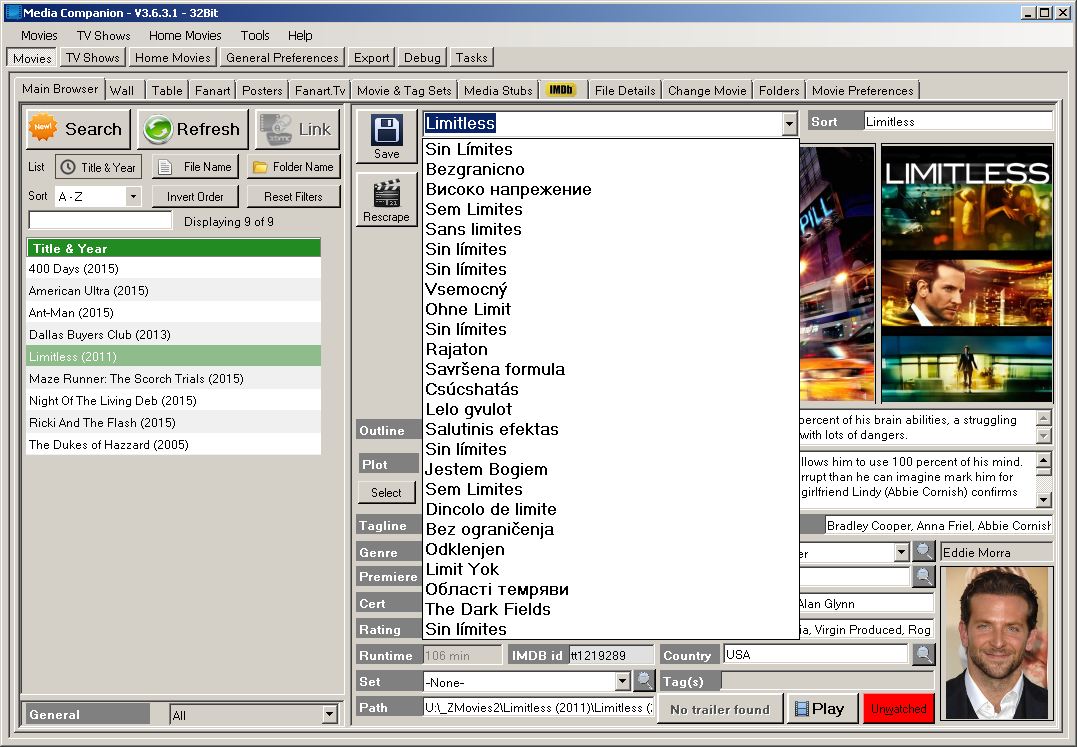Open the Debug tab
Viewport: 1077px width, 747px height.
coord(422,58)
